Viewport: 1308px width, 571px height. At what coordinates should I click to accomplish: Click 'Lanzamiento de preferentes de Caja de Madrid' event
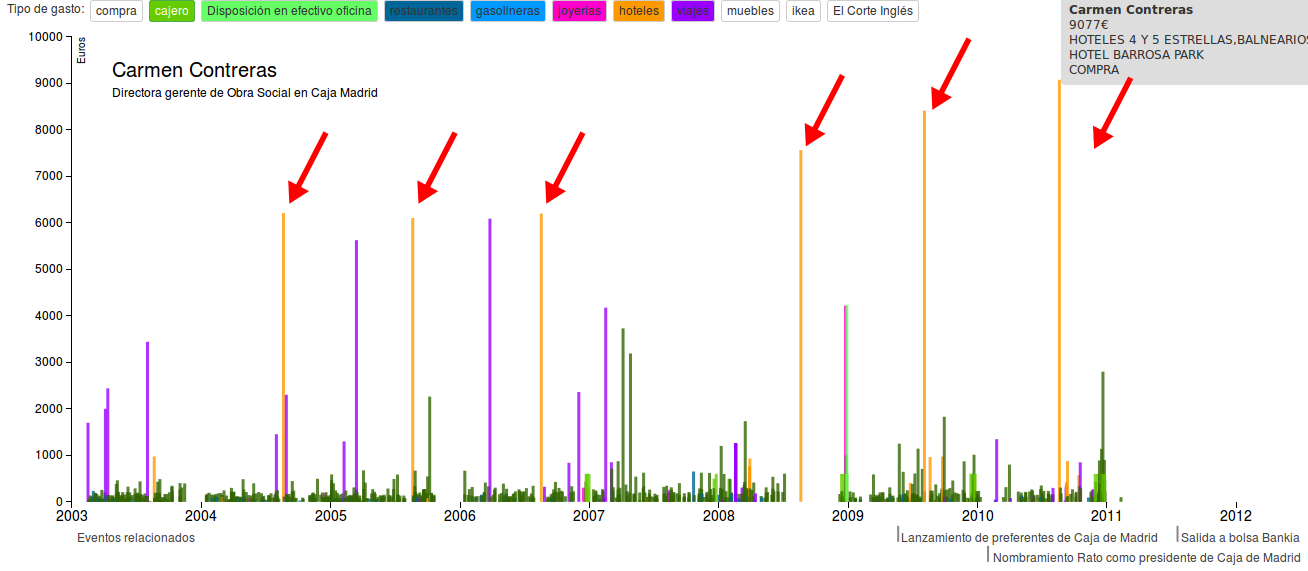coord(1029,538)
